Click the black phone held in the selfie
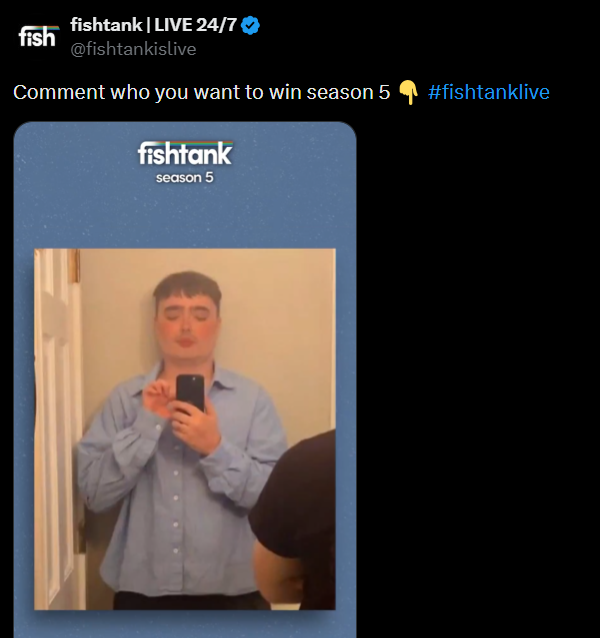 click(x=190, y=393)
